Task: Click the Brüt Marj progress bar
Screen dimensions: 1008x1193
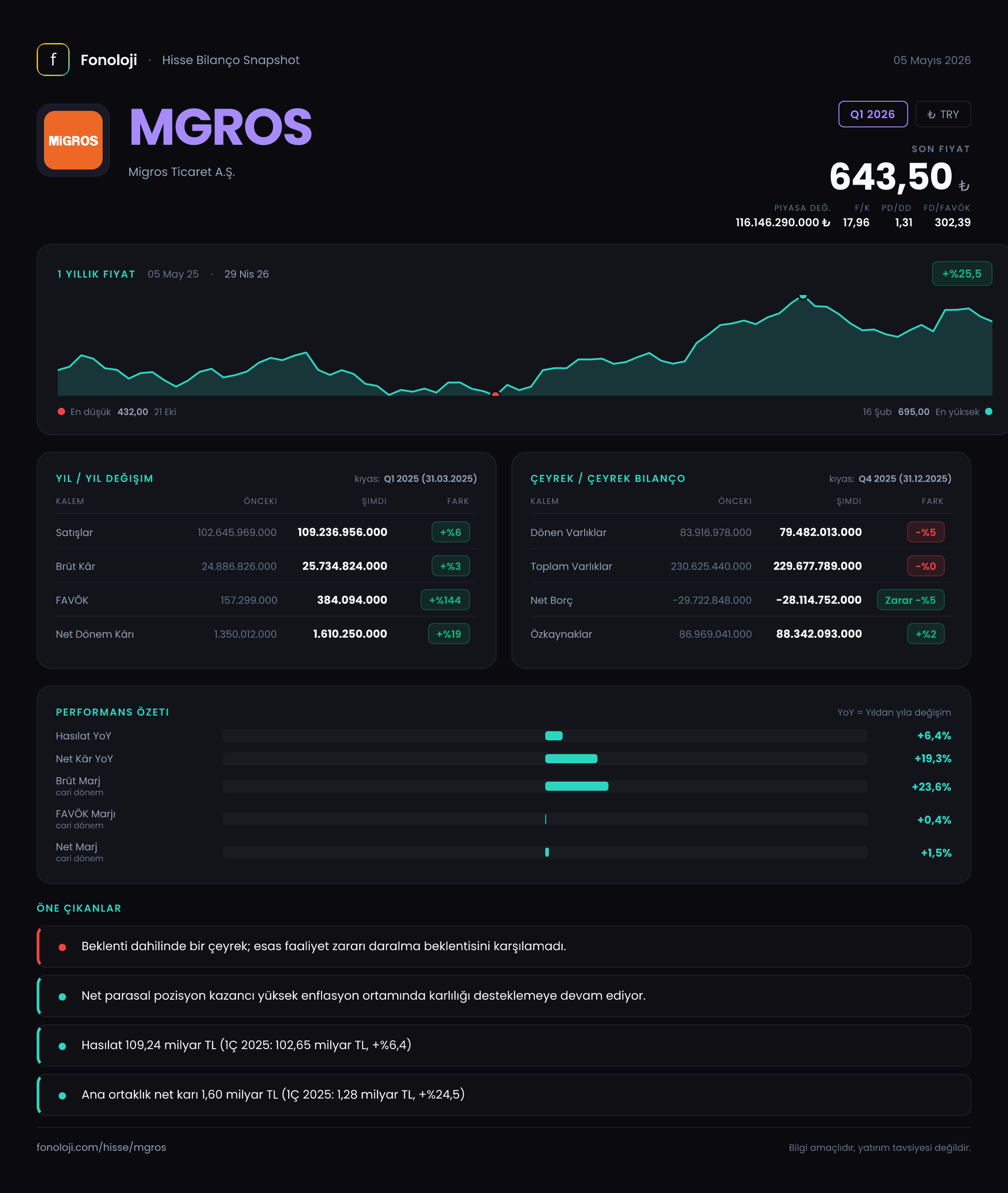Action: (x=545, y=786)
